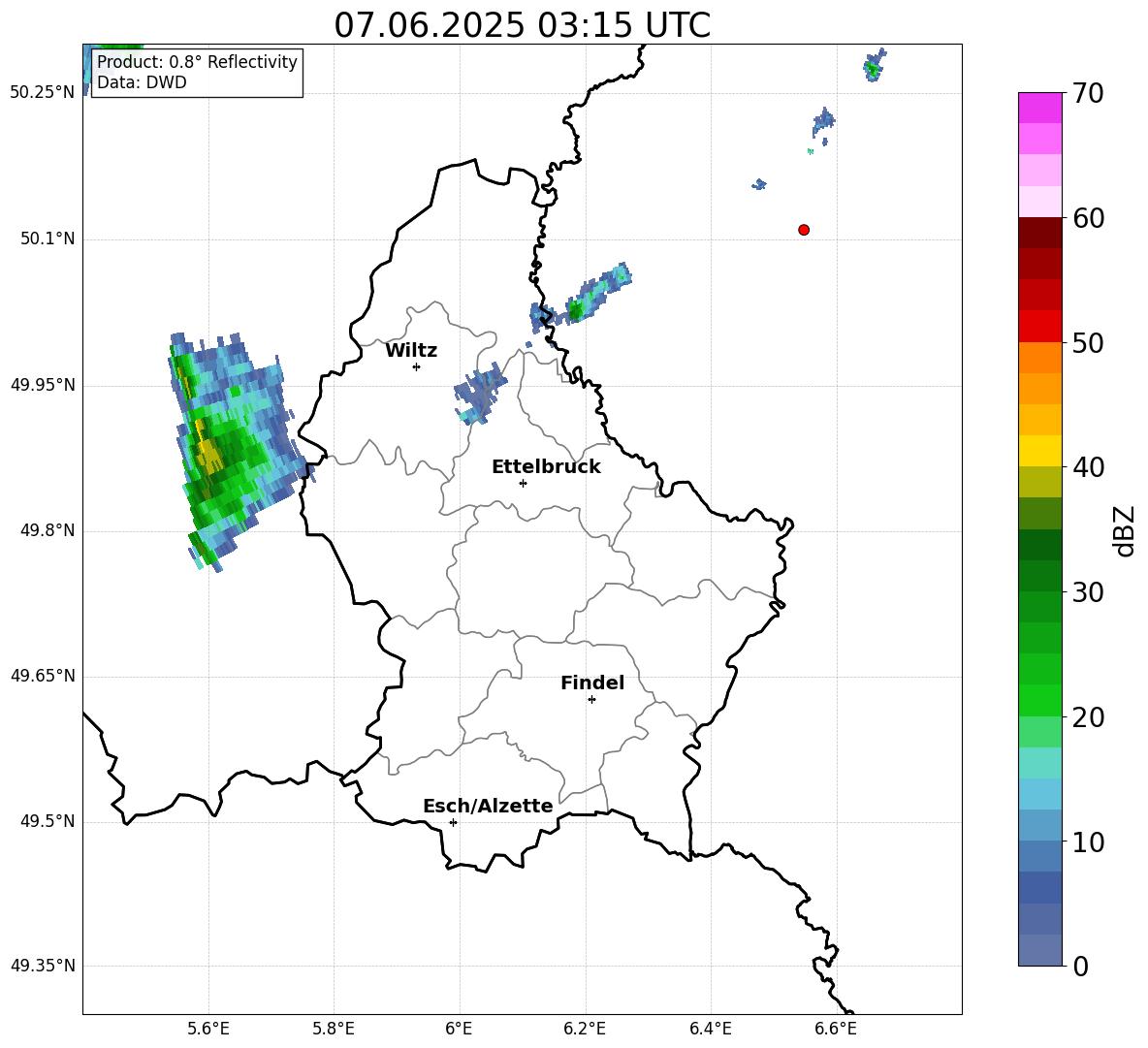The width and height of the screenshot is (1148, 1048).
Task: Pick the yellow 40 dBZ colorbar swatch
Action: (x=1039, y=452)
